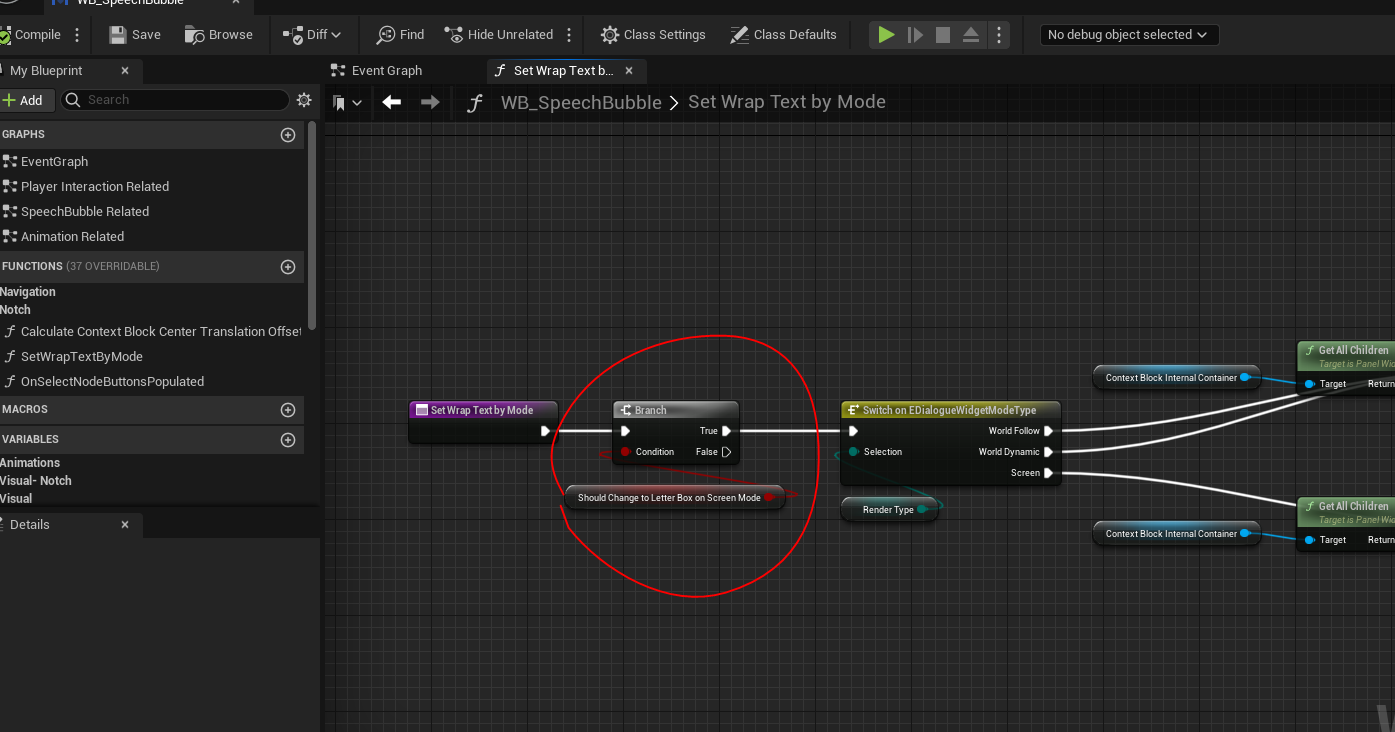Collapse the VARIABLES section
The width and height of the screenshot is (1395, 732).
tap(30, 439)
